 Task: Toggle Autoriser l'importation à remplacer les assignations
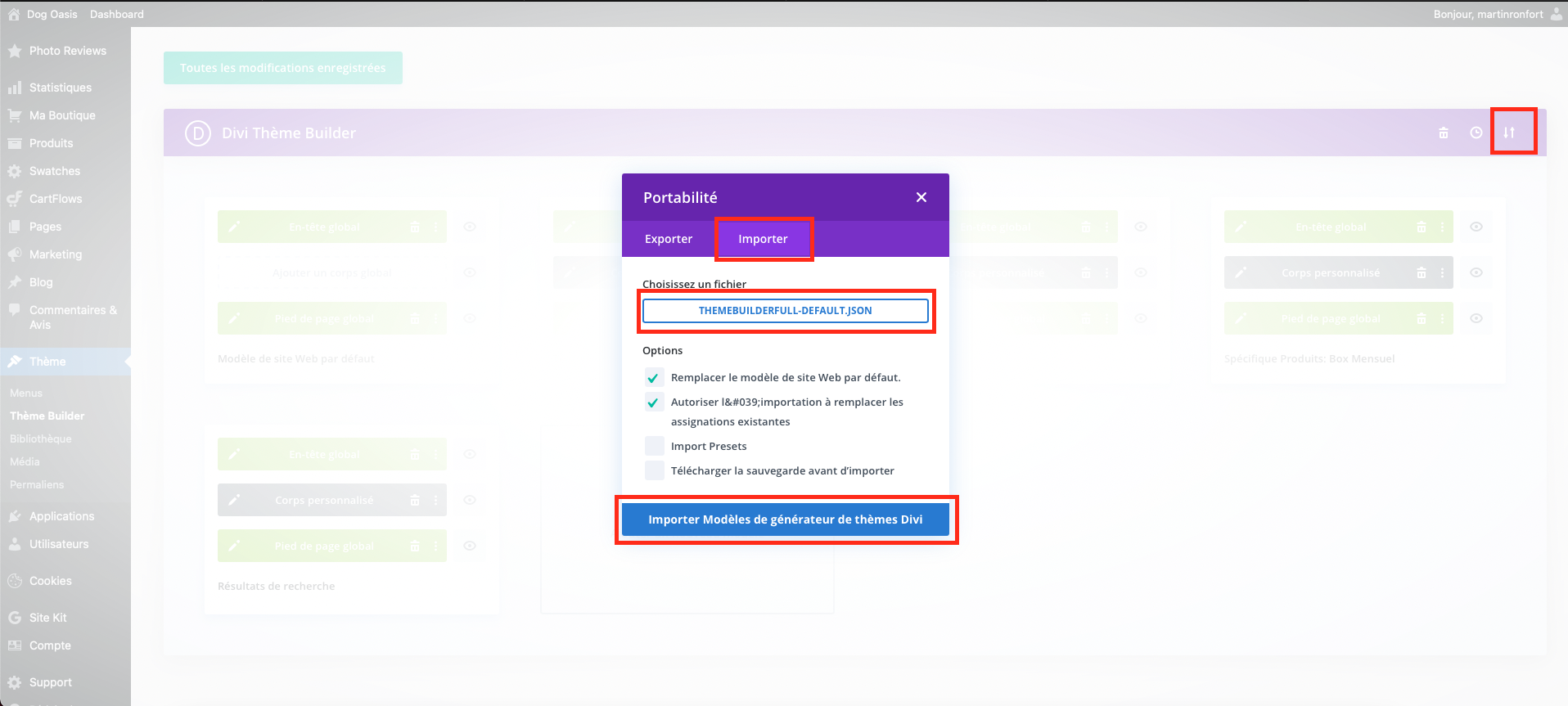[653, 402]
